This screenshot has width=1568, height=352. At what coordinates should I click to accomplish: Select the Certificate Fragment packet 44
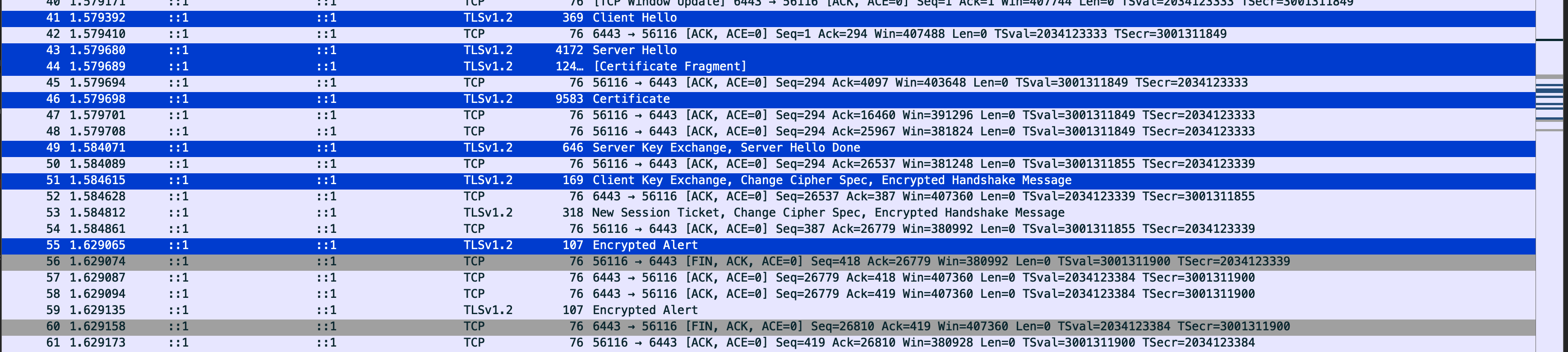point(768,67)
